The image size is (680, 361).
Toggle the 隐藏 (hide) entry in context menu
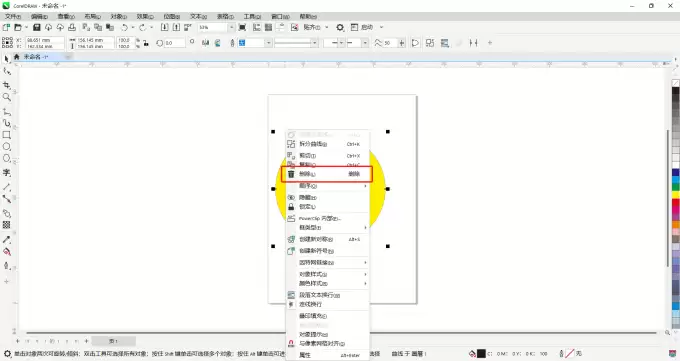click(x=327, y=197)
